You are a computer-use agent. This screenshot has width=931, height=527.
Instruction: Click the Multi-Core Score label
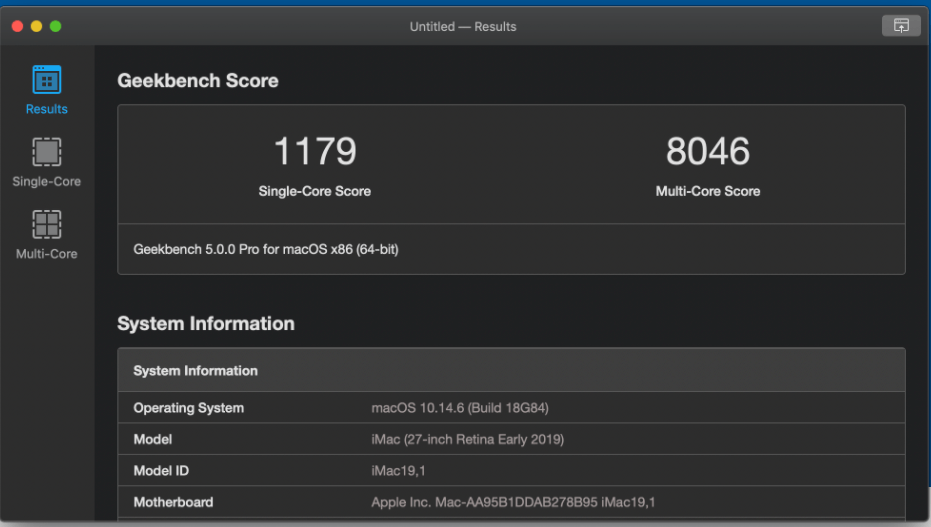708,191
